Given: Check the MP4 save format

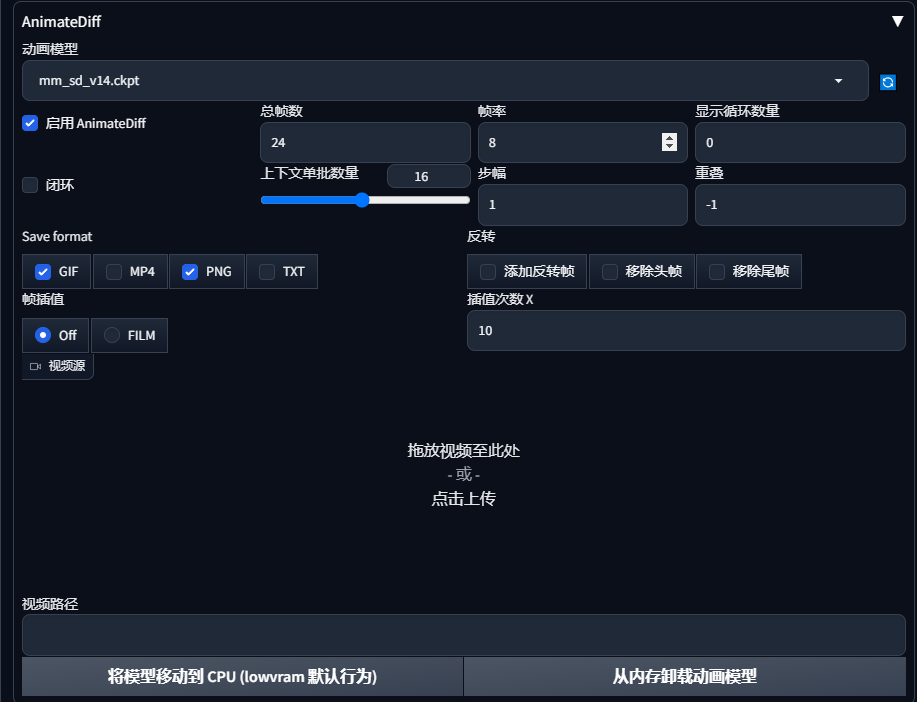Looking at the screenshot, I should pos(113,271).
